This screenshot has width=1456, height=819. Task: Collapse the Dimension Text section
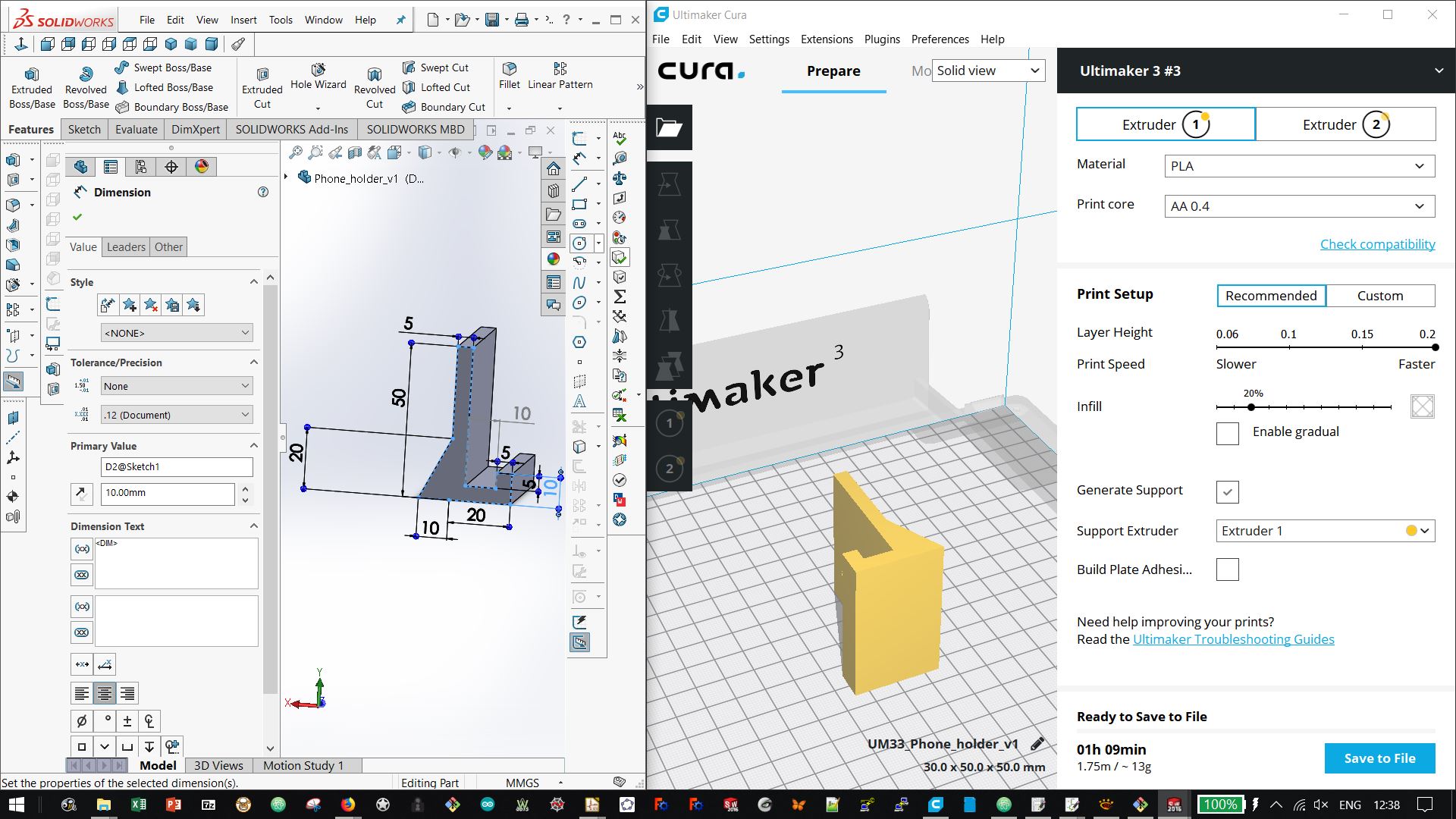pos(254,526)
